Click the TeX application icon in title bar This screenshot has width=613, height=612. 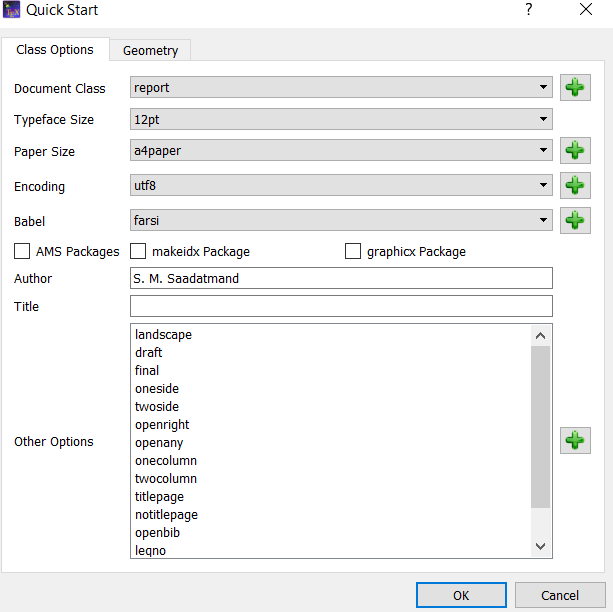11,10
